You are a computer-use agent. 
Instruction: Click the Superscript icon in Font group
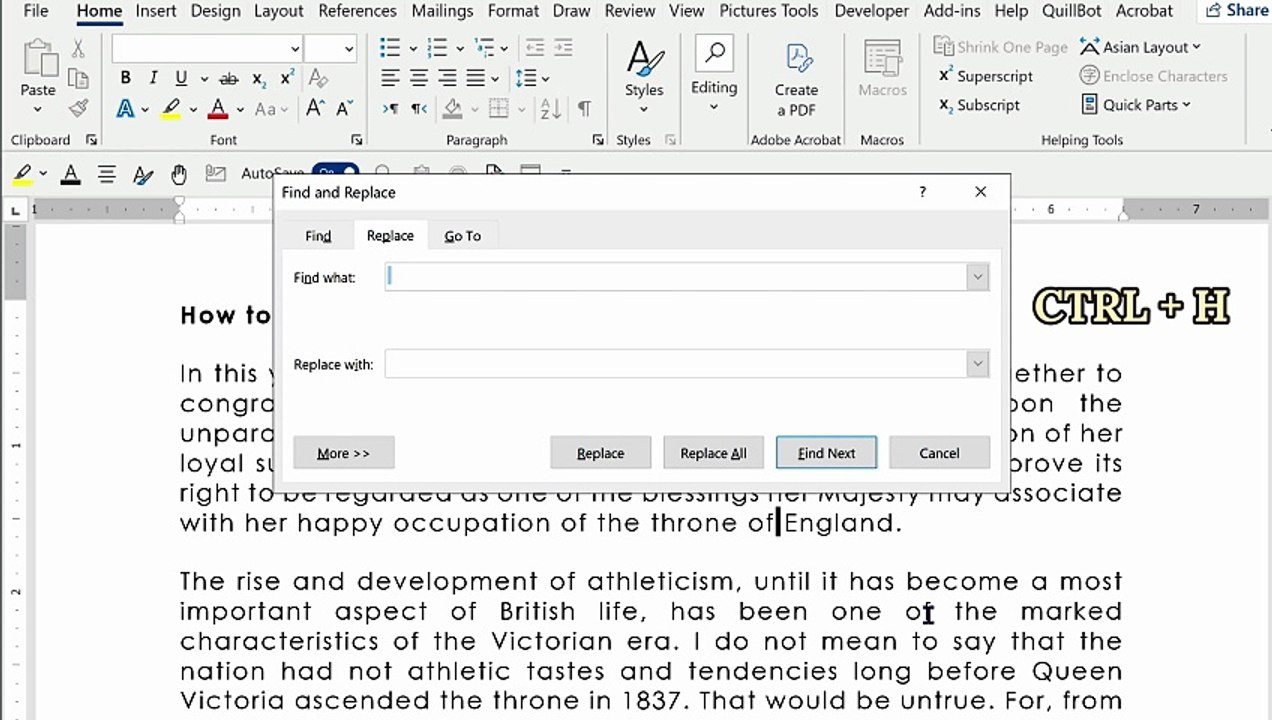click(287, 78)
